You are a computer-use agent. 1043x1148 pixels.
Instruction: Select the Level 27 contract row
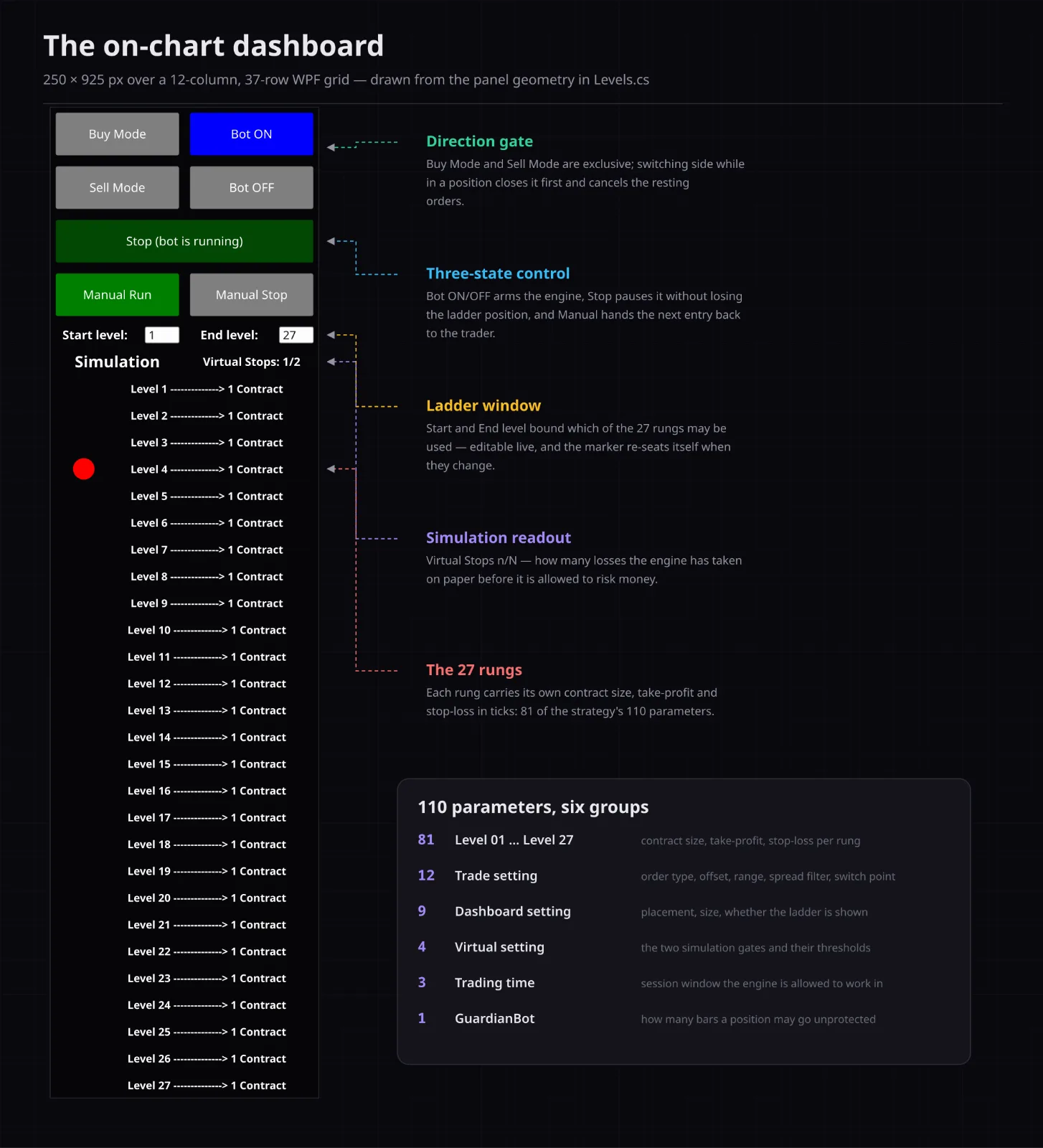coord(207,1086)
